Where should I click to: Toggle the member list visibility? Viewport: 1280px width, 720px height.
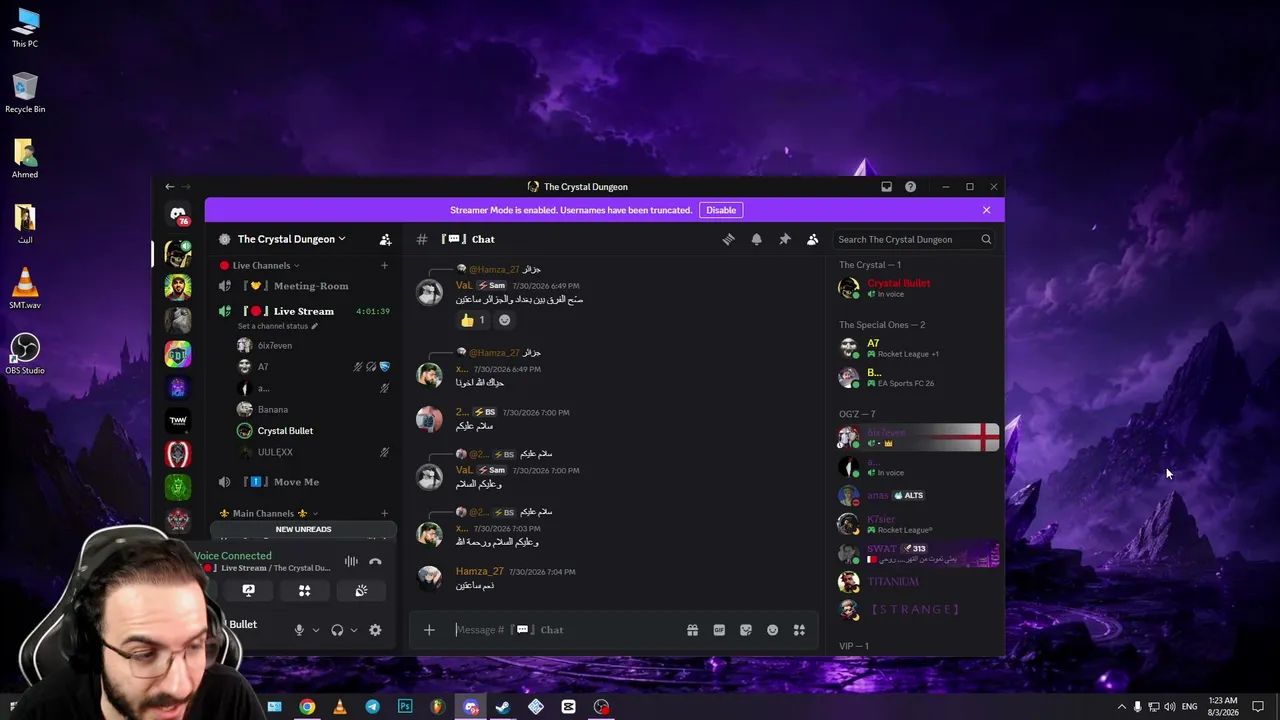point(812,240)
